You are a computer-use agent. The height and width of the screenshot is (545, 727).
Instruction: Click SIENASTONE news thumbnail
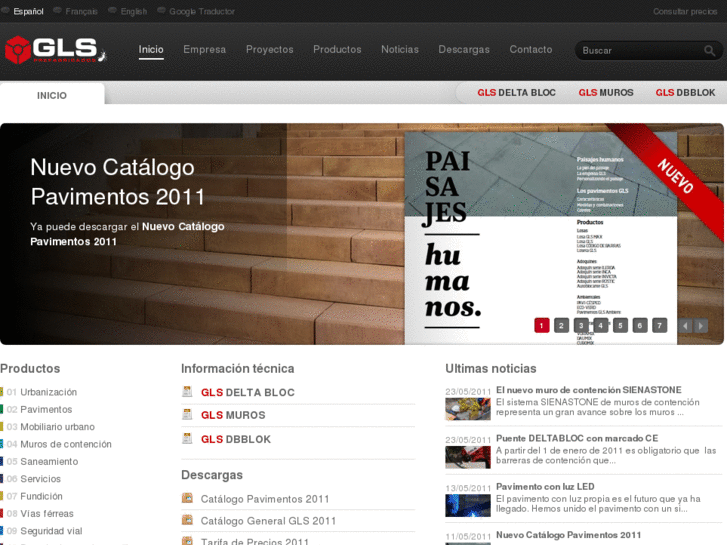click(468, 409)
